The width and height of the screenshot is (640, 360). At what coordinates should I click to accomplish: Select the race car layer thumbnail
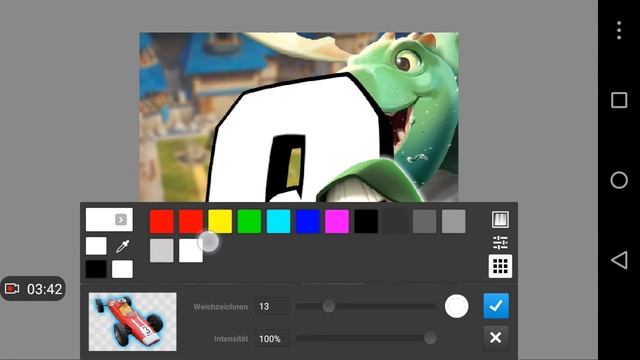(x=133, y=322)
